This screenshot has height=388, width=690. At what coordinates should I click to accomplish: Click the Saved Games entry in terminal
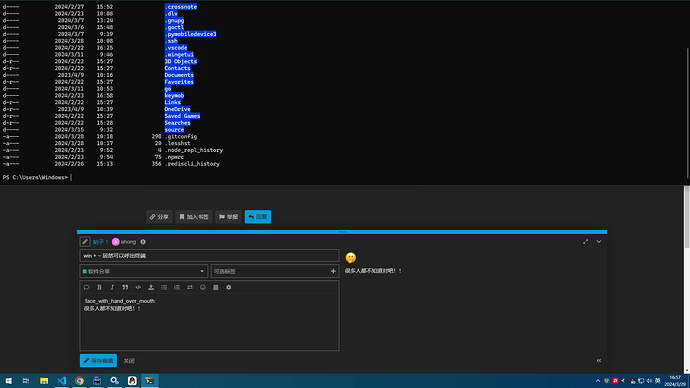(x=183, y=116)
